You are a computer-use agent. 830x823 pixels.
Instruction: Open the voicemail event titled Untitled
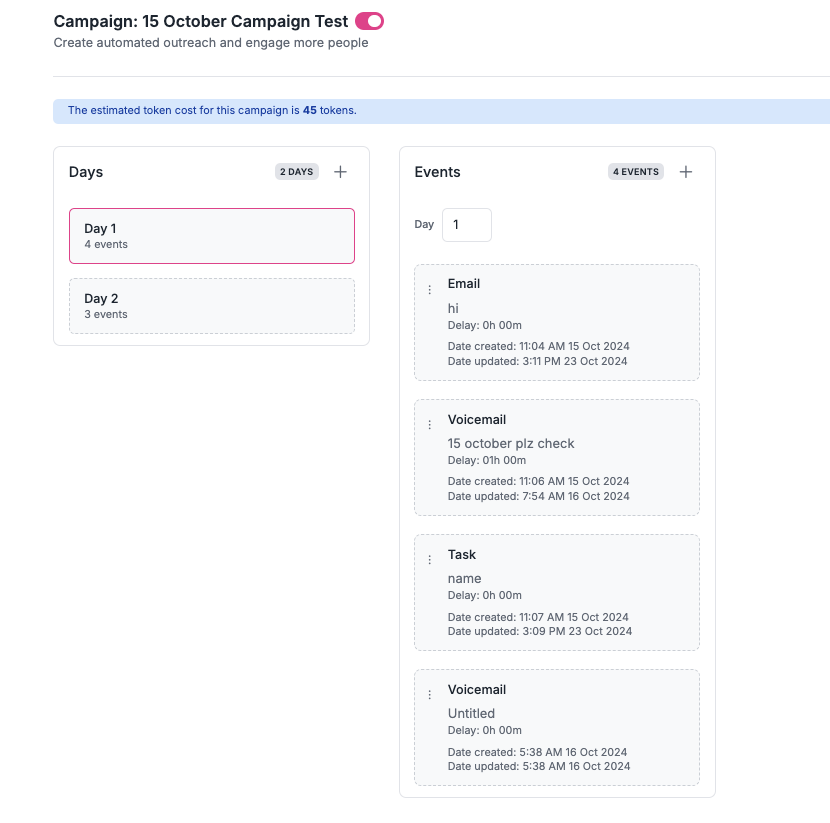[557, 727]
